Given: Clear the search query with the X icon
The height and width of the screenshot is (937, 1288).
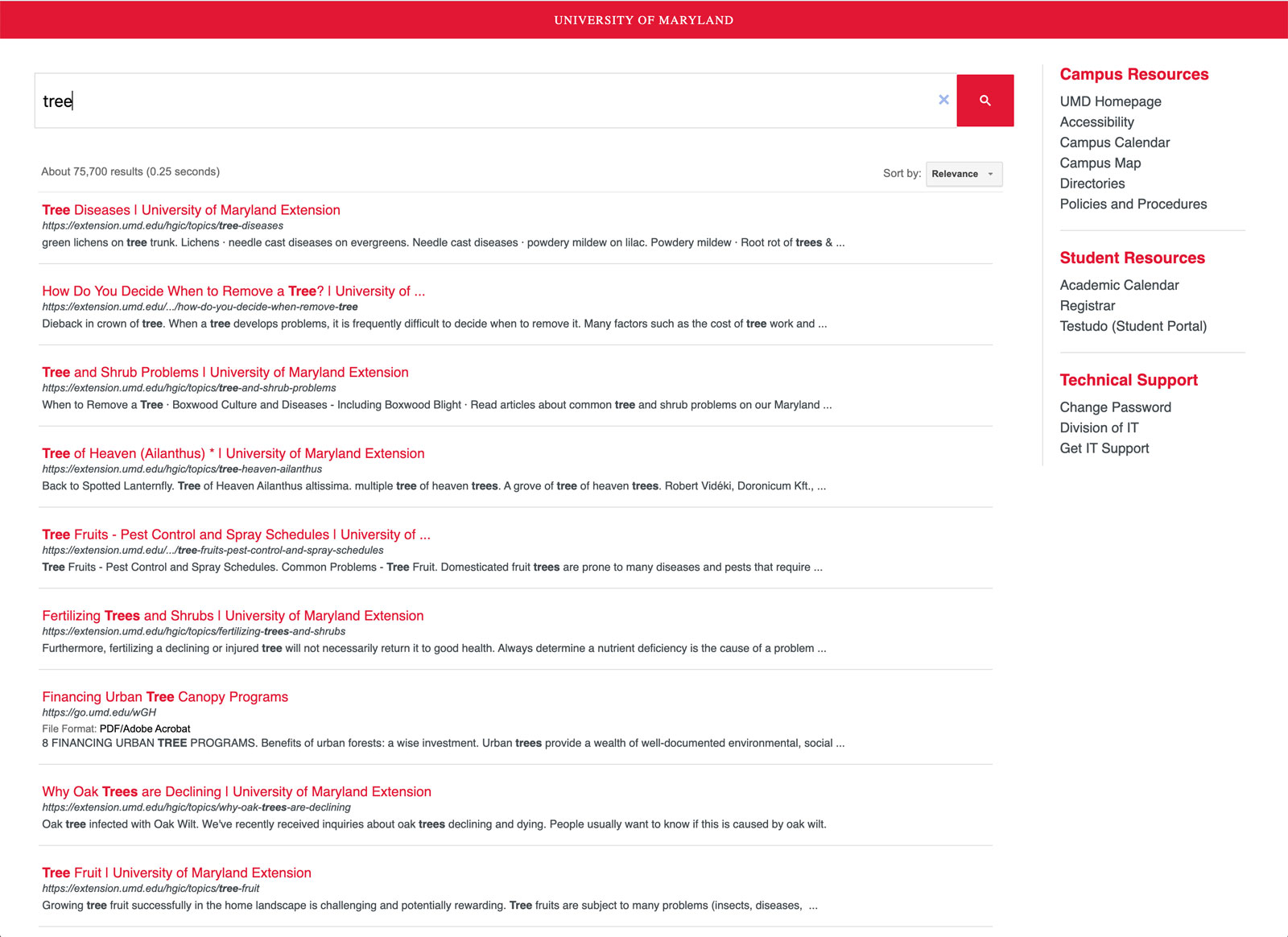Looking at the screenshot, I should tap(943, 100).
